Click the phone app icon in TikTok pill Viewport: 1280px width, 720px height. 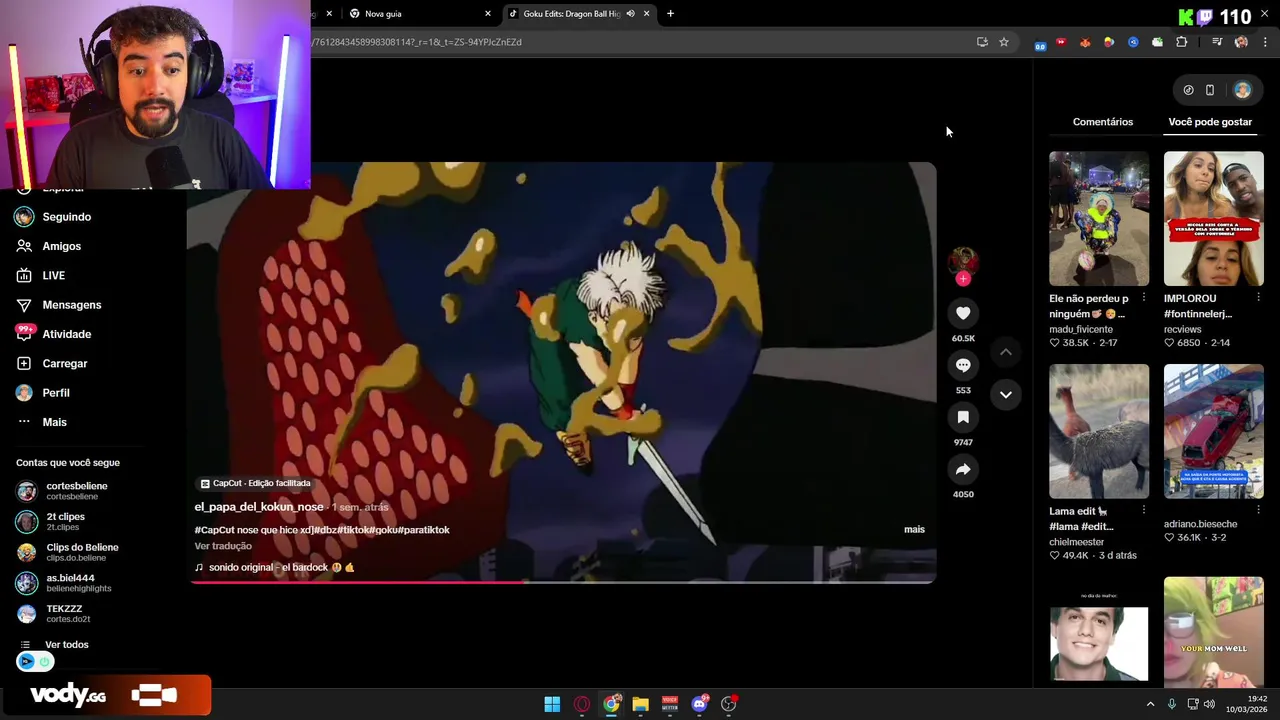click(1210, 90)
